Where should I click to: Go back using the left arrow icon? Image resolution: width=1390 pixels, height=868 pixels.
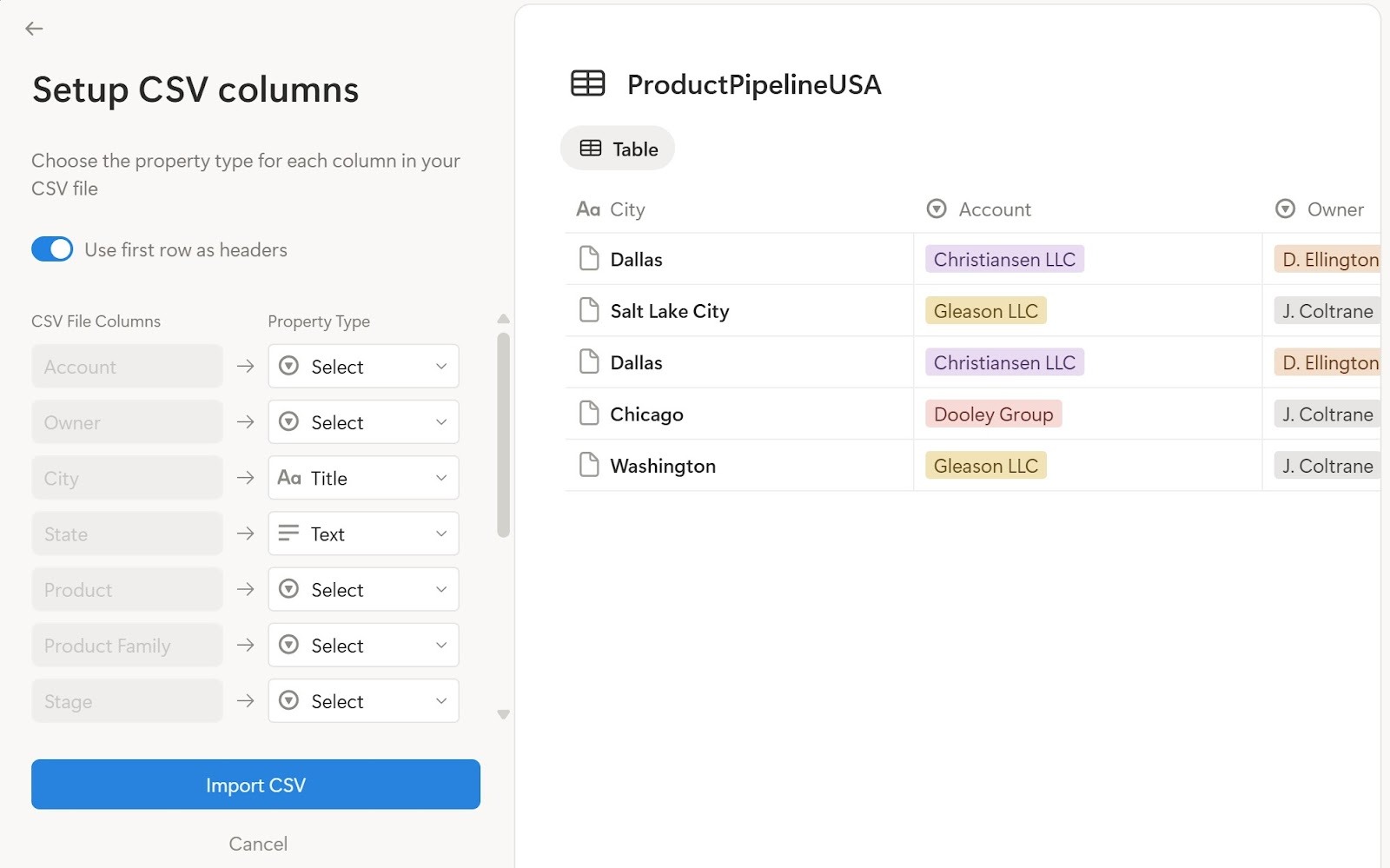(34, 29)
